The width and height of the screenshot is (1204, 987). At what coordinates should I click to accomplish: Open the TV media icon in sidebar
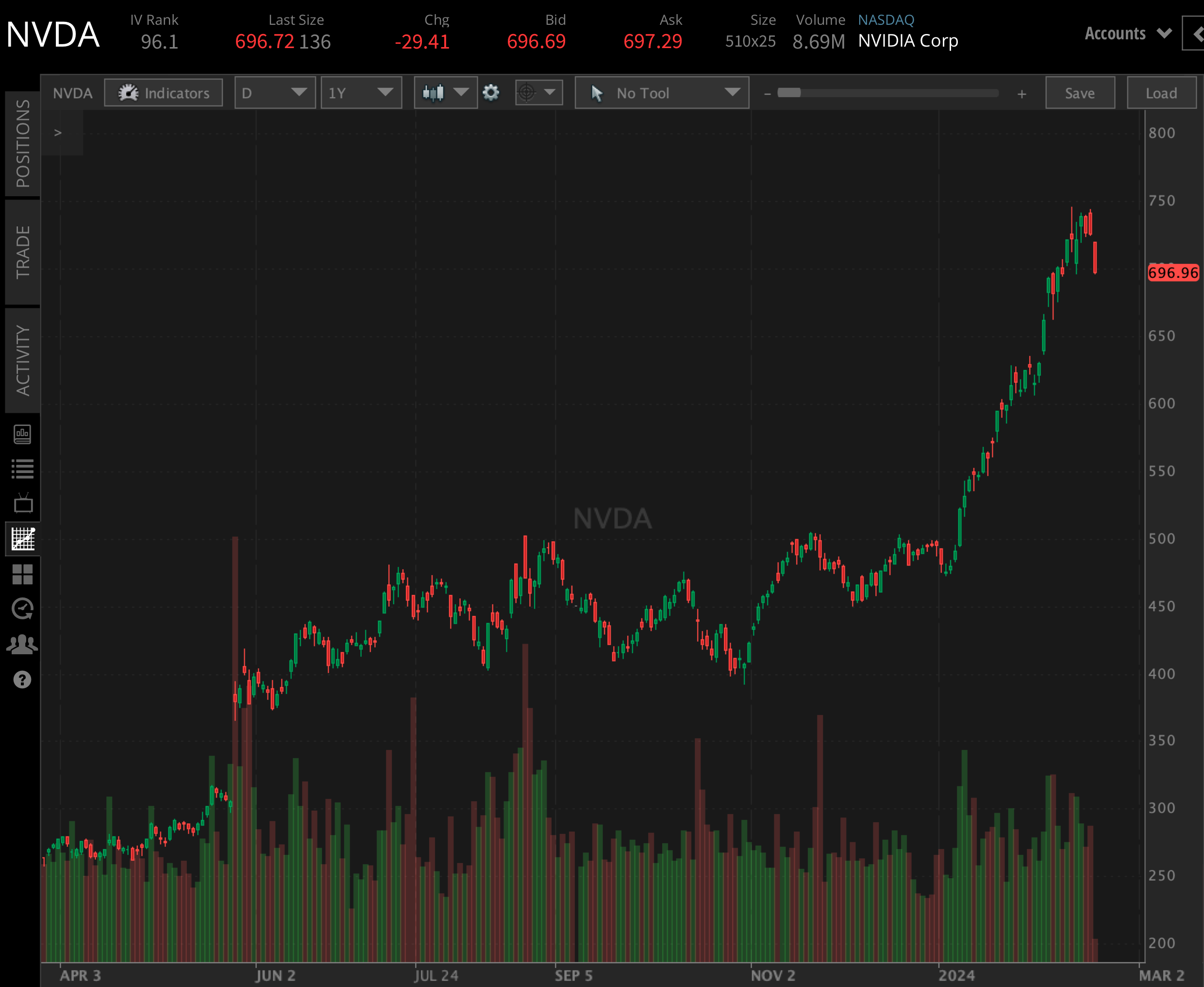(x=22, y=504)
